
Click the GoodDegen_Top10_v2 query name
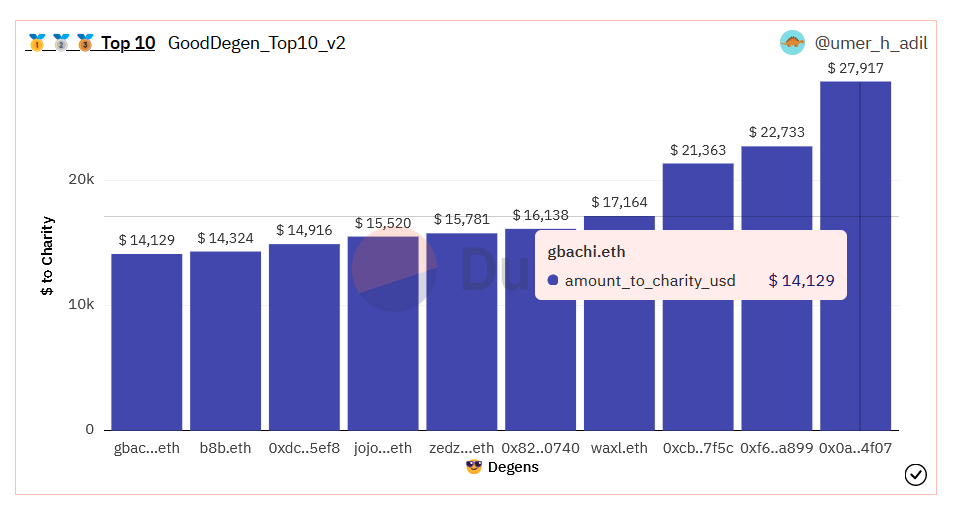point(257,43)
